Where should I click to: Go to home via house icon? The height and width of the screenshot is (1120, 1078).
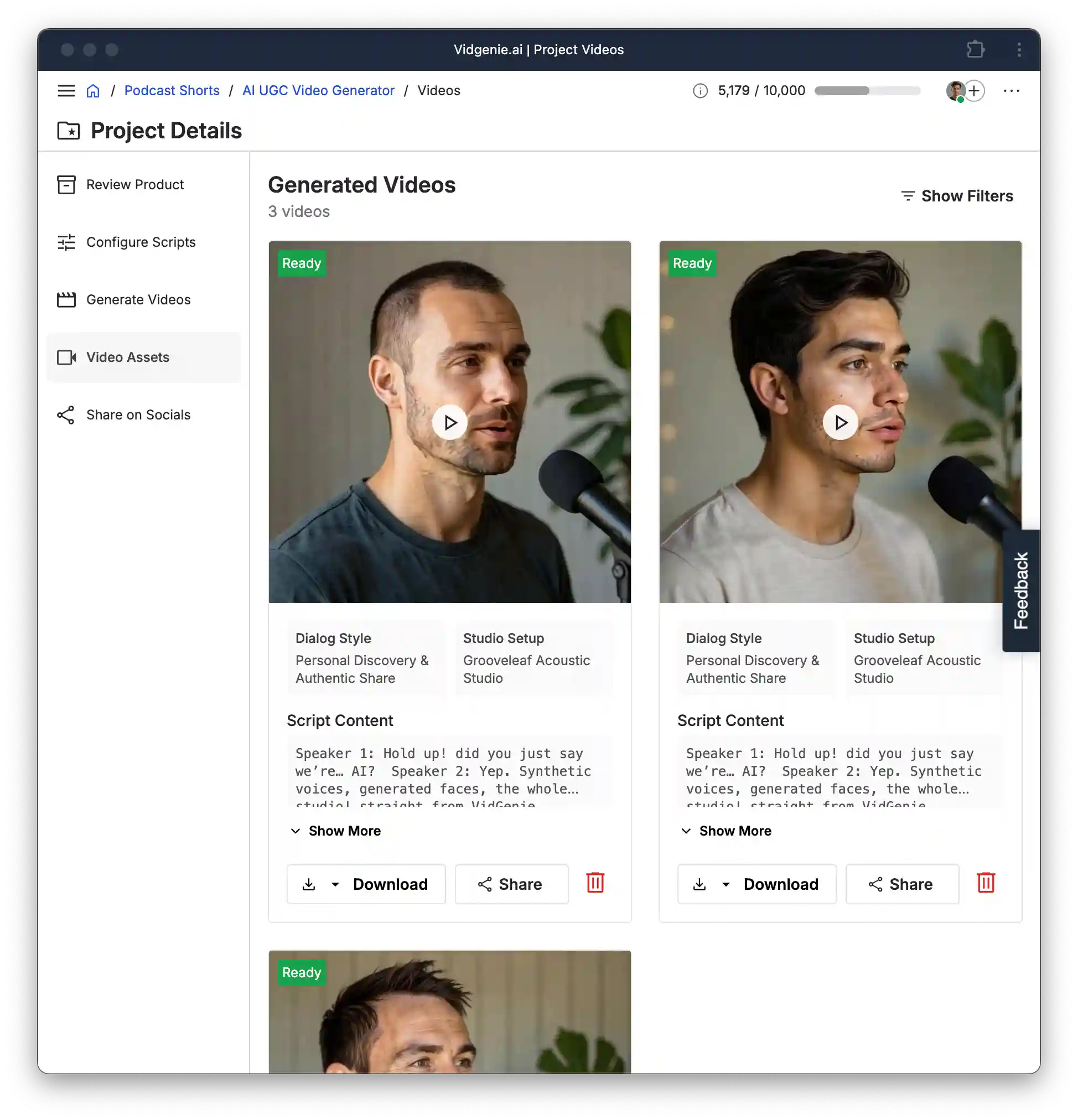pos(93,90)
